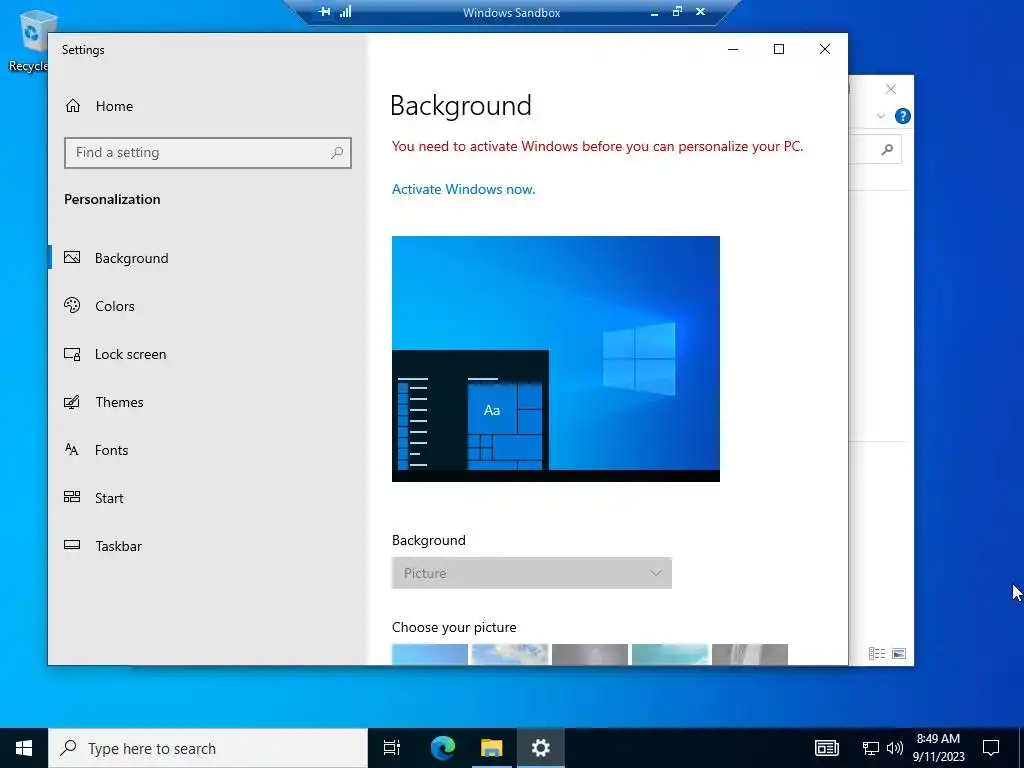Switch background window to large icons view
This screenshot has width=1024, height=768.
pos(899,653)
